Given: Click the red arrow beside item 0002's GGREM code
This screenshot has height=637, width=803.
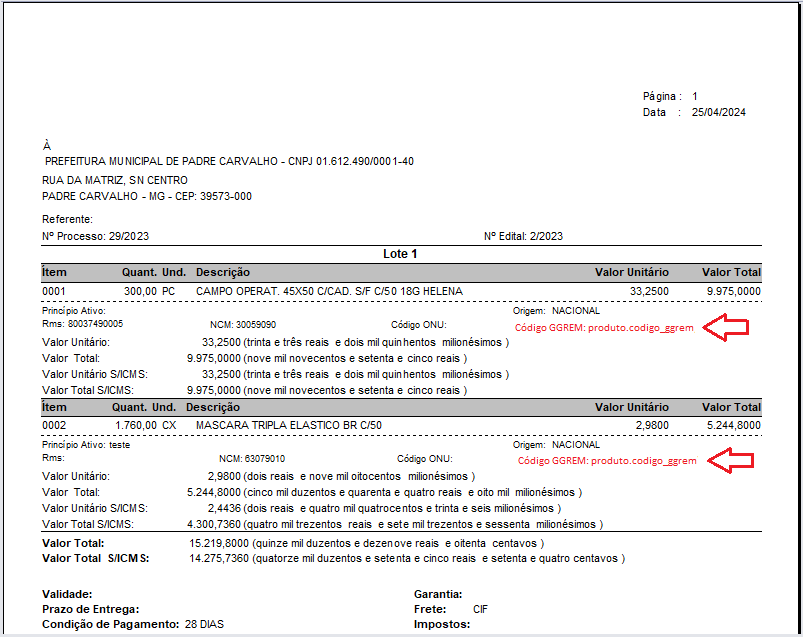Looking at the screenshot, I should pyautogui.click(x=730, y=460).
